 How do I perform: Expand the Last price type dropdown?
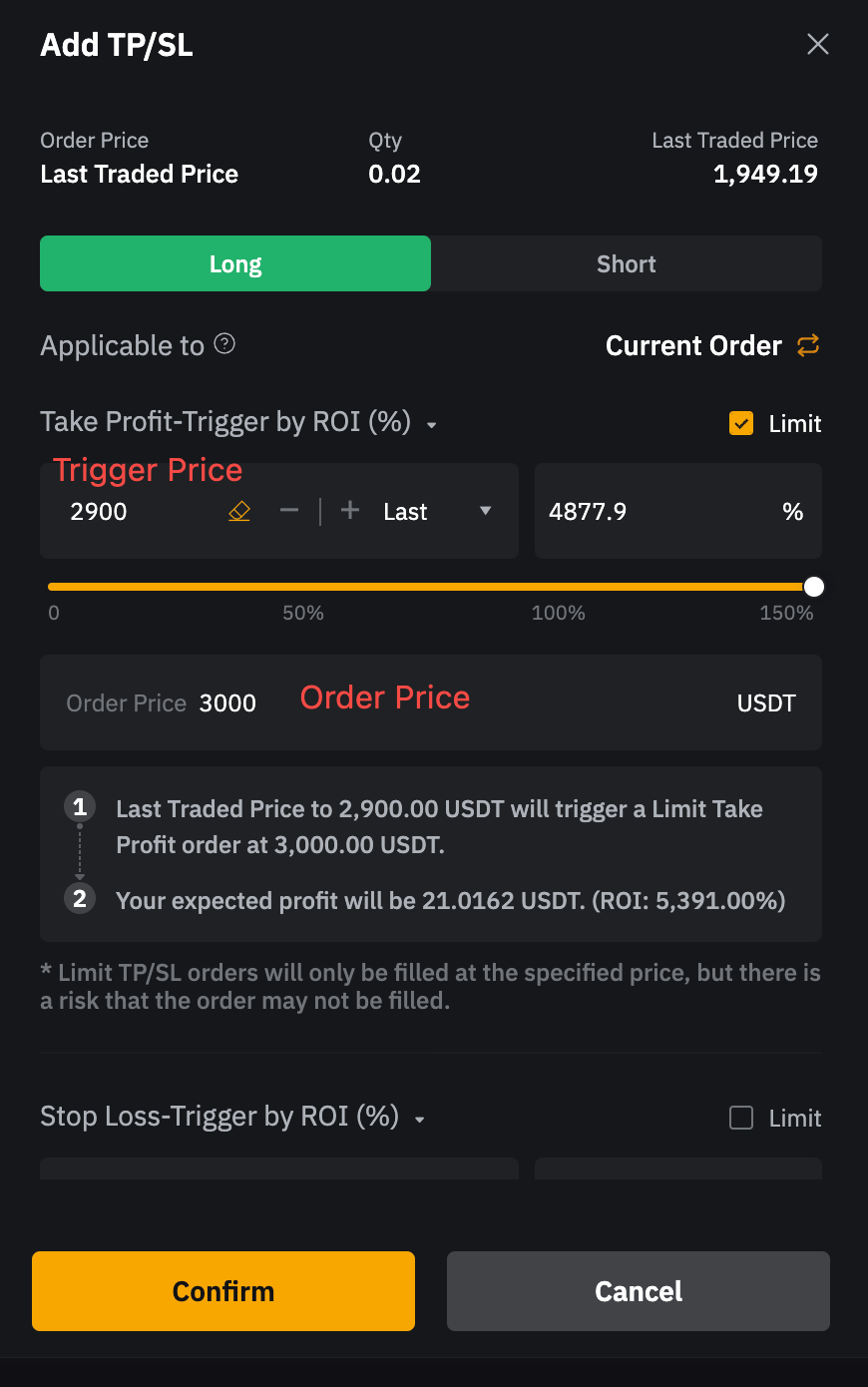485,511
